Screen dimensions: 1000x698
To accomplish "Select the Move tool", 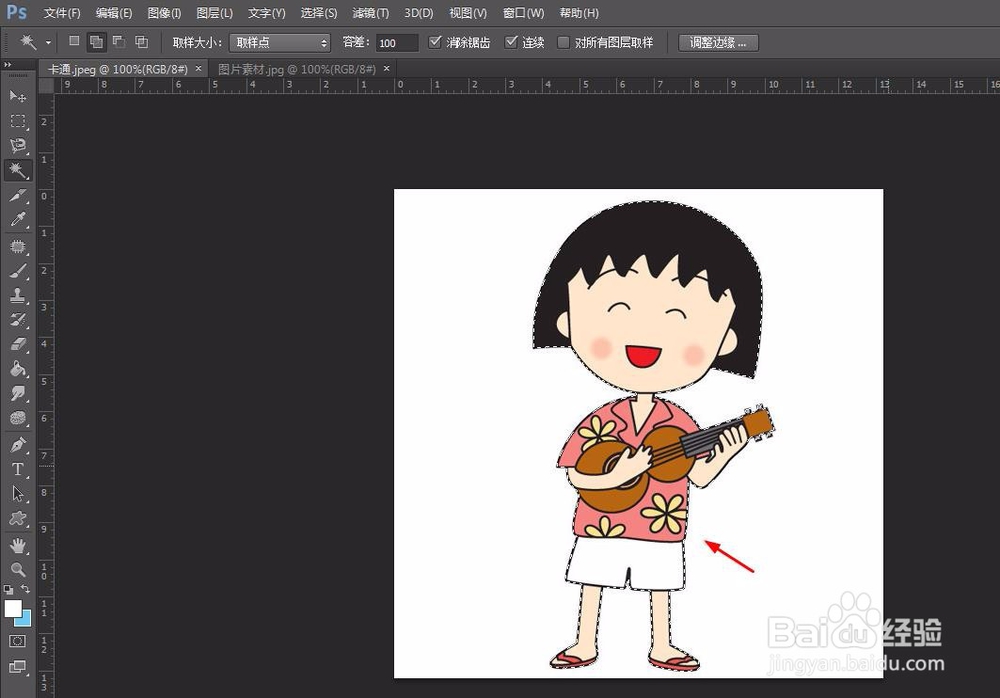I will (x=18, y=96).
